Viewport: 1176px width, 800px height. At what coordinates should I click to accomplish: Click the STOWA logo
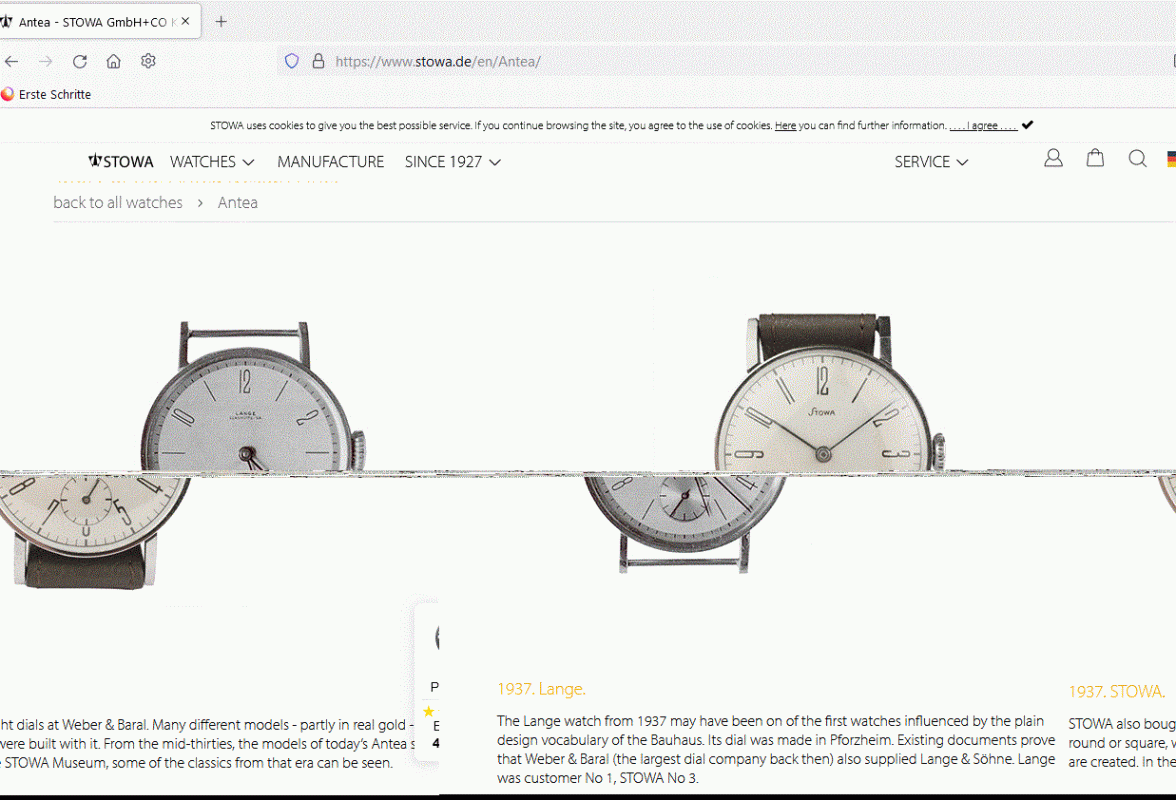pyautogui.click(x=121, y=161)
